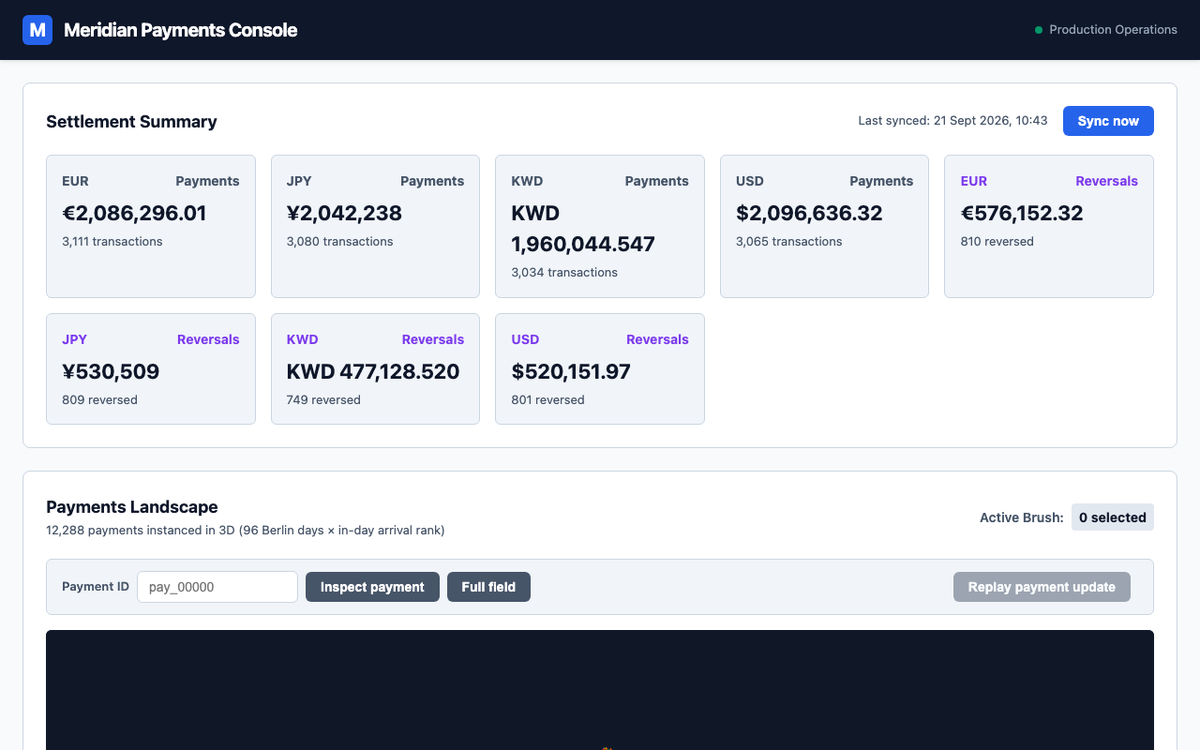Click the 12,288 payments instanced subtitle
Viewport: 1200px width, 750px height.
tap(245, 530)
